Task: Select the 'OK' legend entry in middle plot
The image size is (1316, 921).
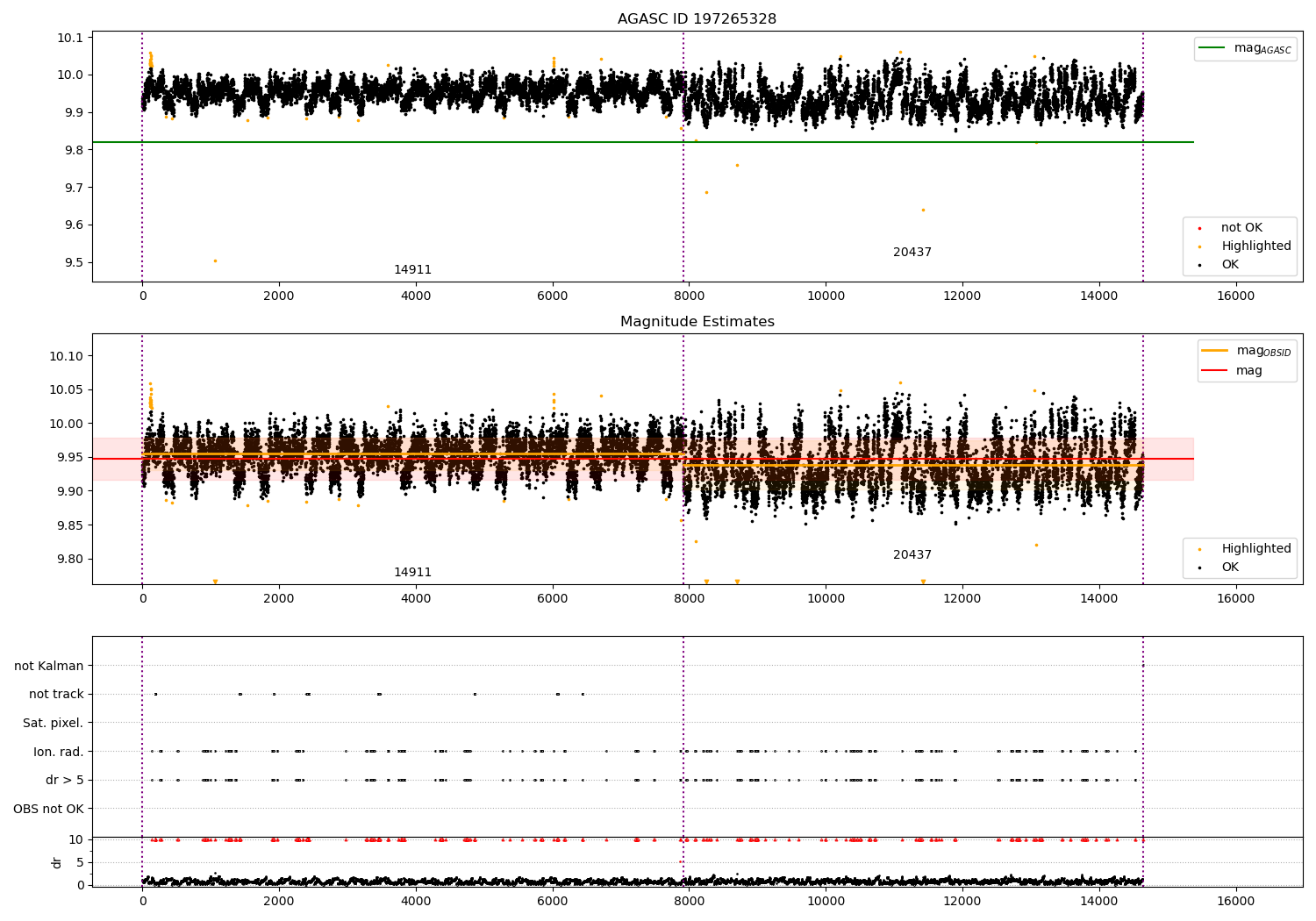Action: pos(1230,568)
